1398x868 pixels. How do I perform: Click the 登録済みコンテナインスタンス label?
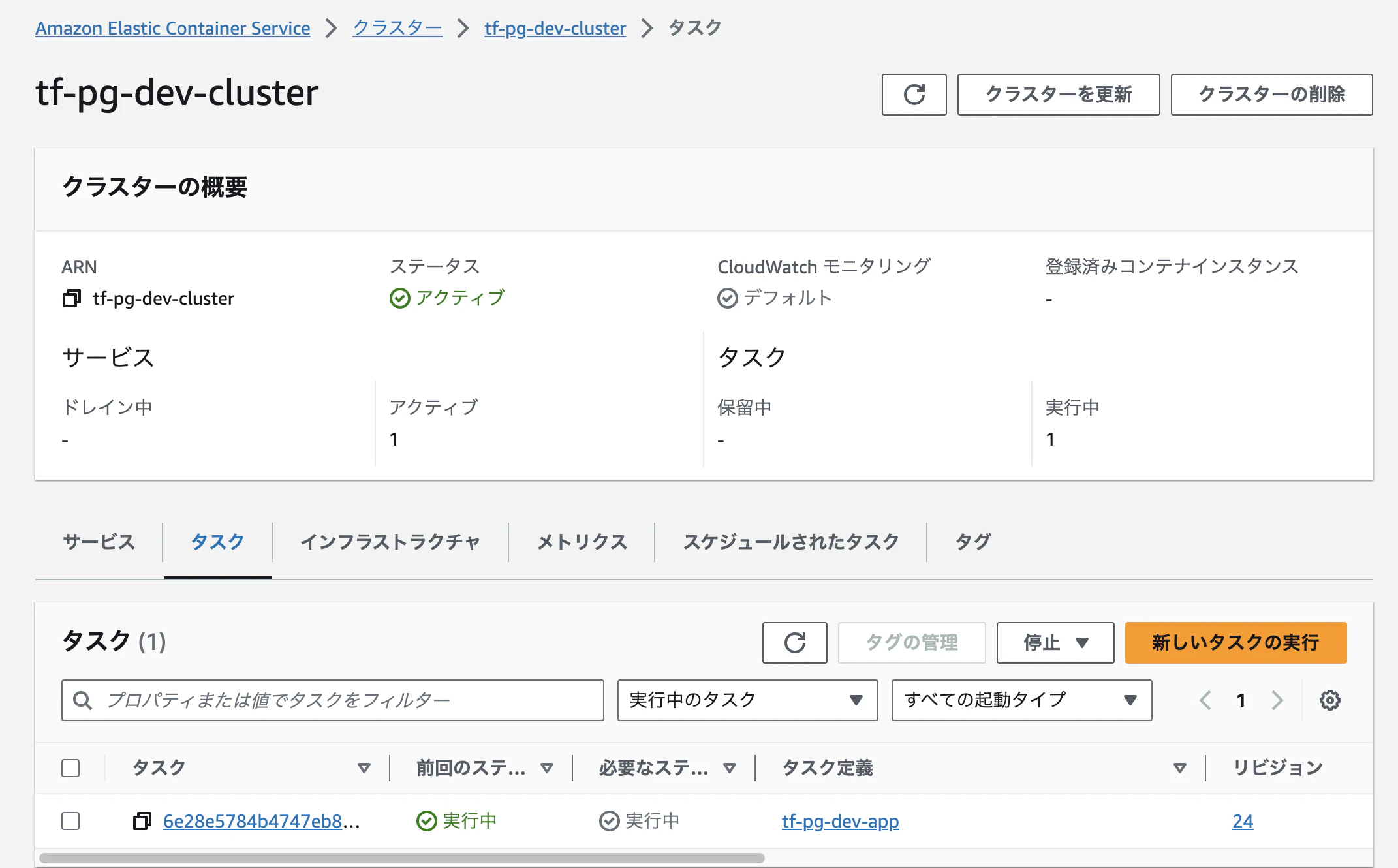click(x=1172, y=267)
